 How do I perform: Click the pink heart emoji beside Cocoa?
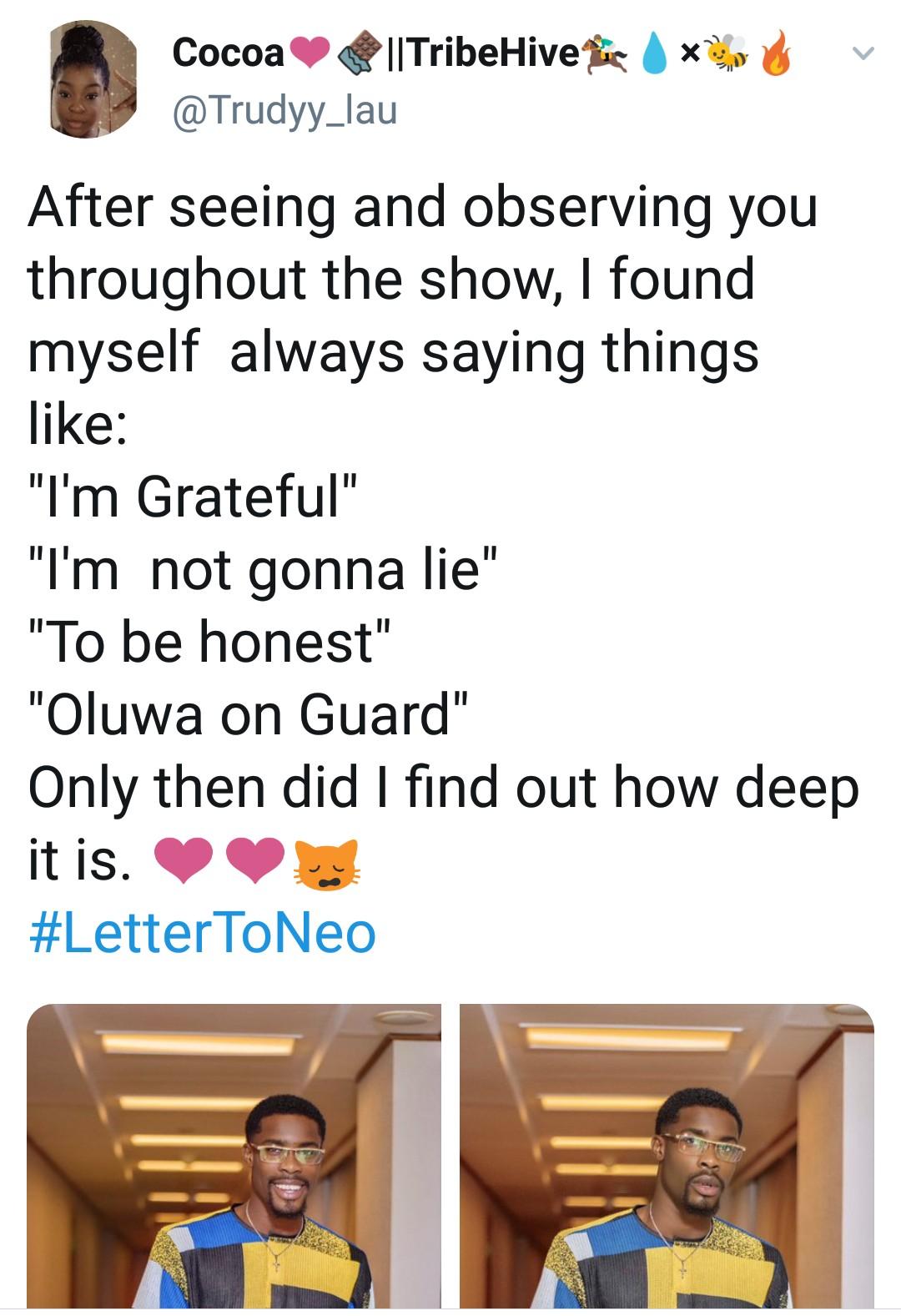(309, 53)
